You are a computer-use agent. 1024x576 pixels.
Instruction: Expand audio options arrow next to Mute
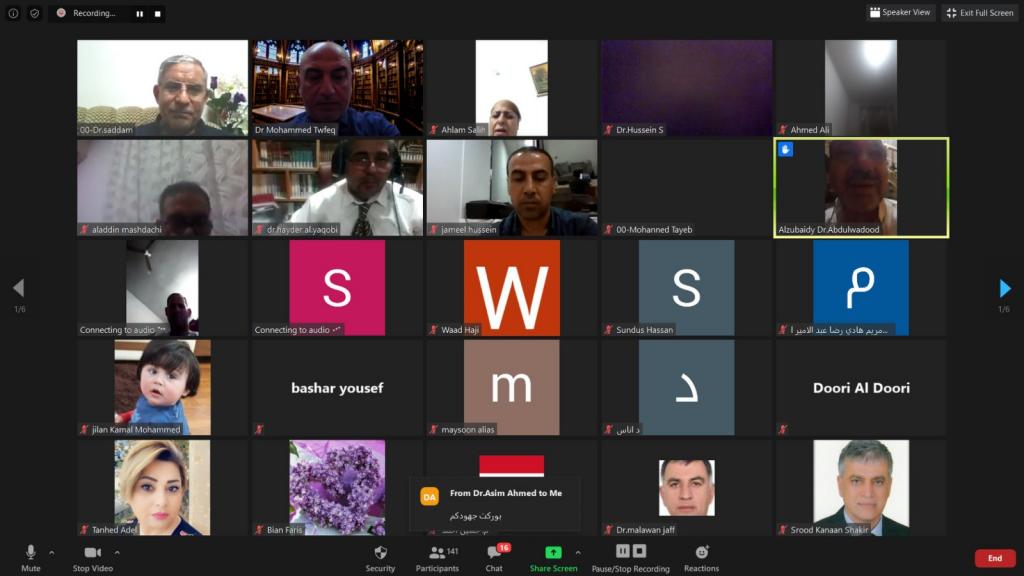coord(52,552)
